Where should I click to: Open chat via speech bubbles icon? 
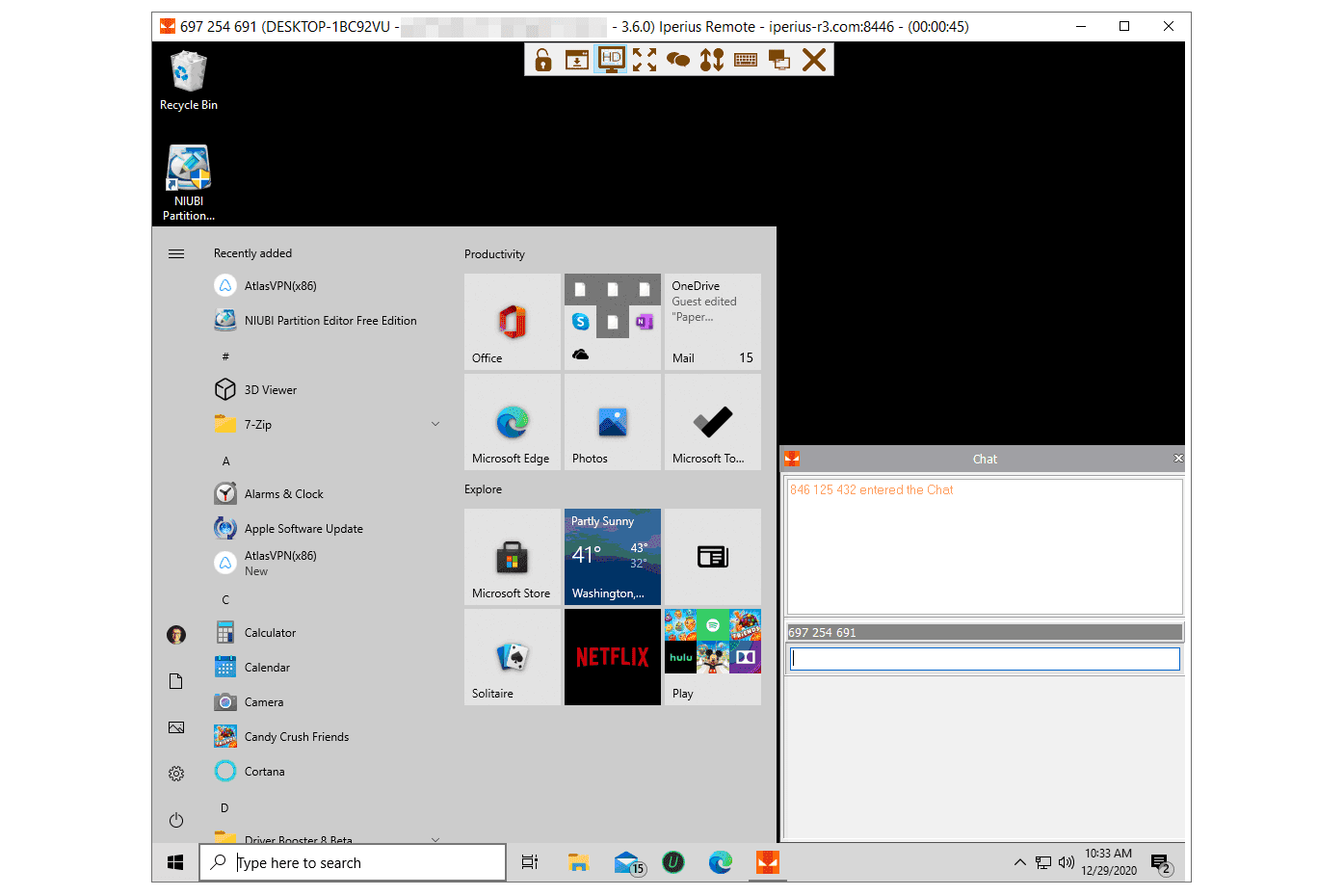pyautogui.click(x=678, y=60)
